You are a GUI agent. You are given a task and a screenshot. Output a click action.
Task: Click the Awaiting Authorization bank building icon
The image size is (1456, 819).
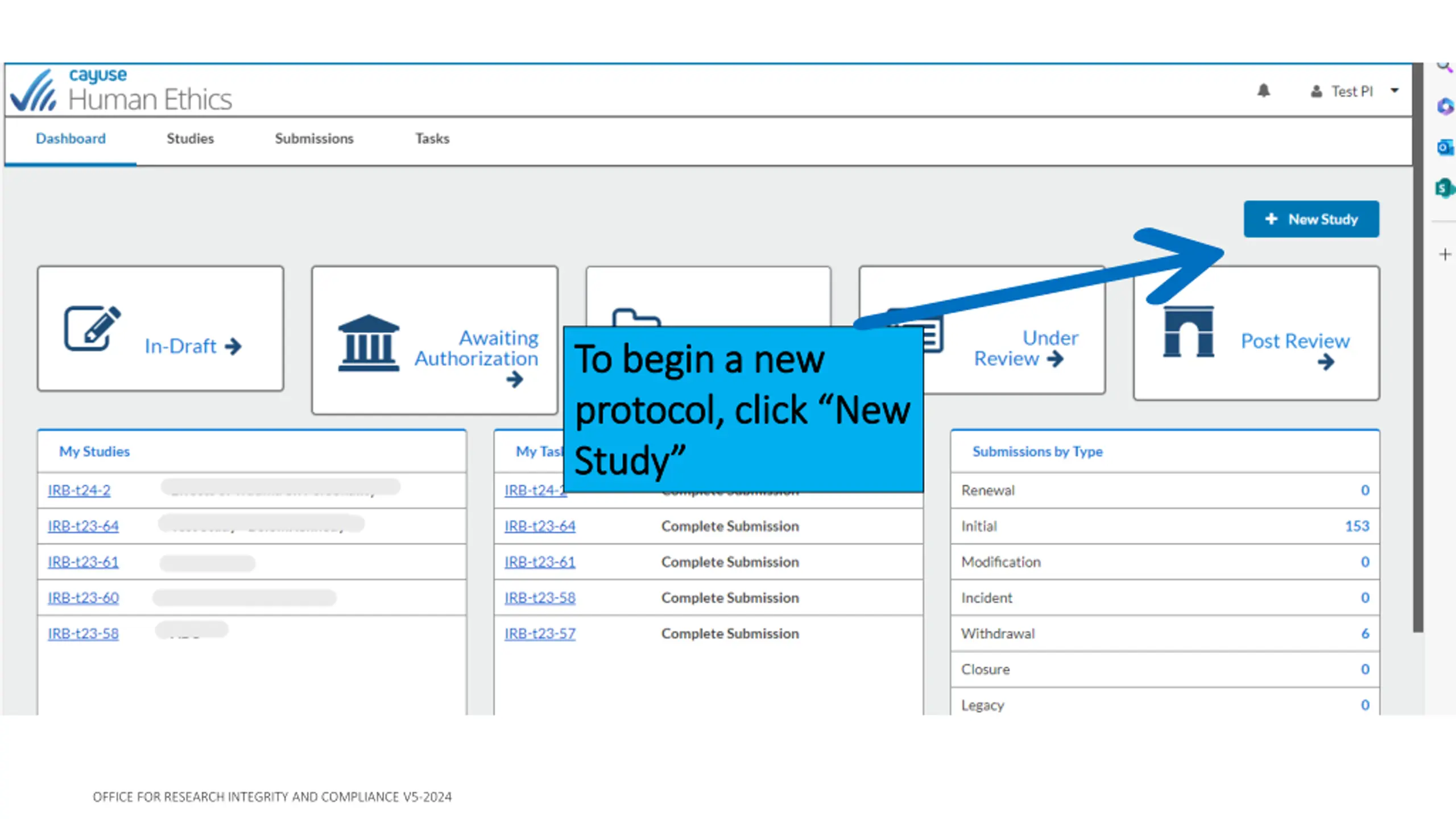(369, 343)
